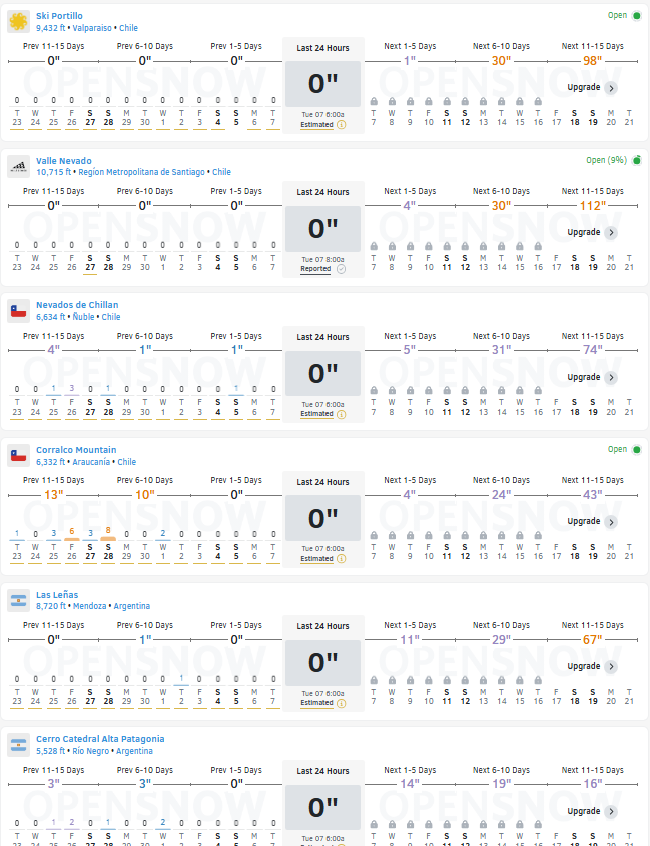Screen dimensions: 650x846
Task: Open the Ski Portillo resort link
Action: 59,16
